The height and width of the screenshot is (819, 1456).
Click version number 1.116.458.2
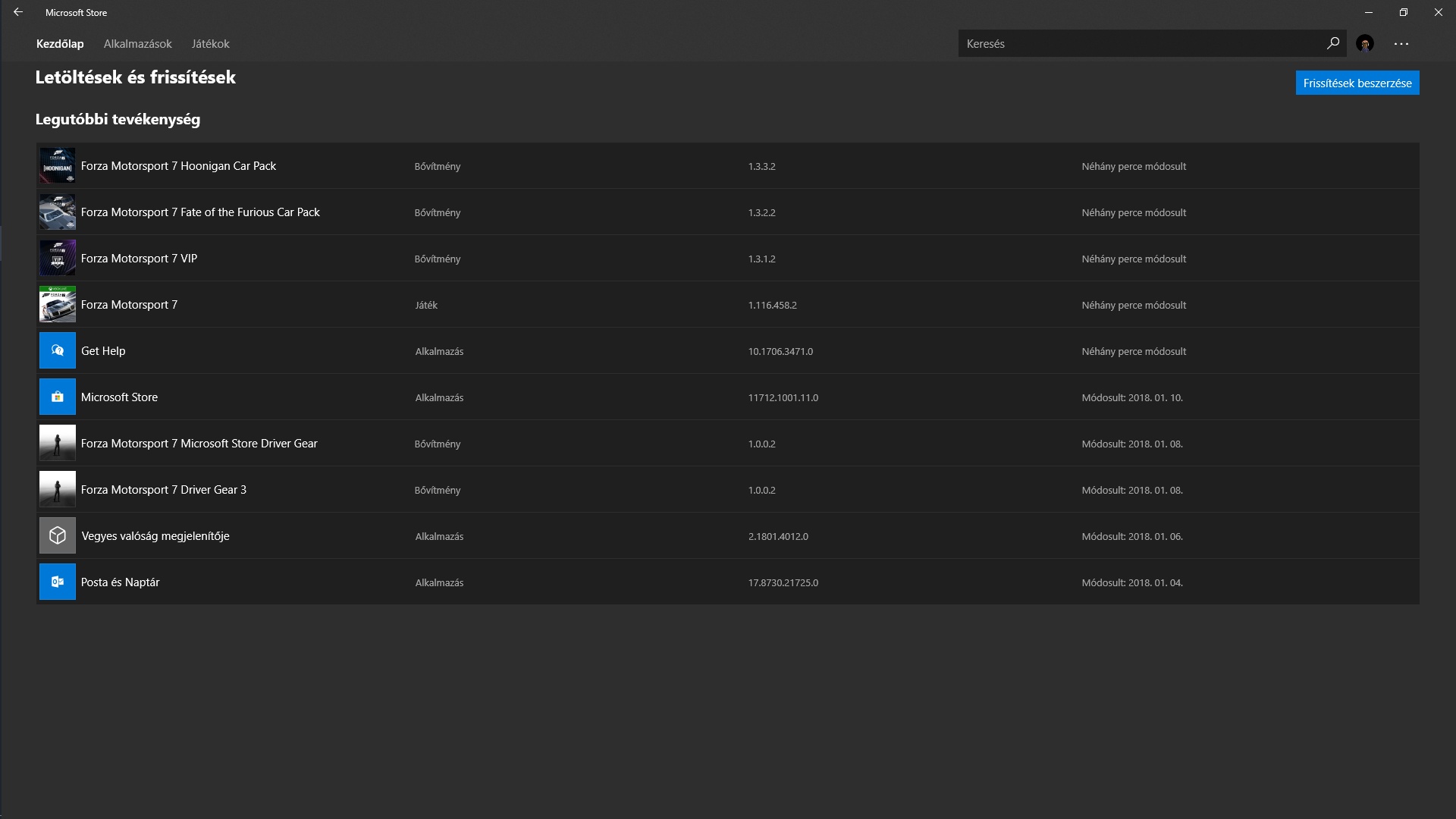coord(772,305)
